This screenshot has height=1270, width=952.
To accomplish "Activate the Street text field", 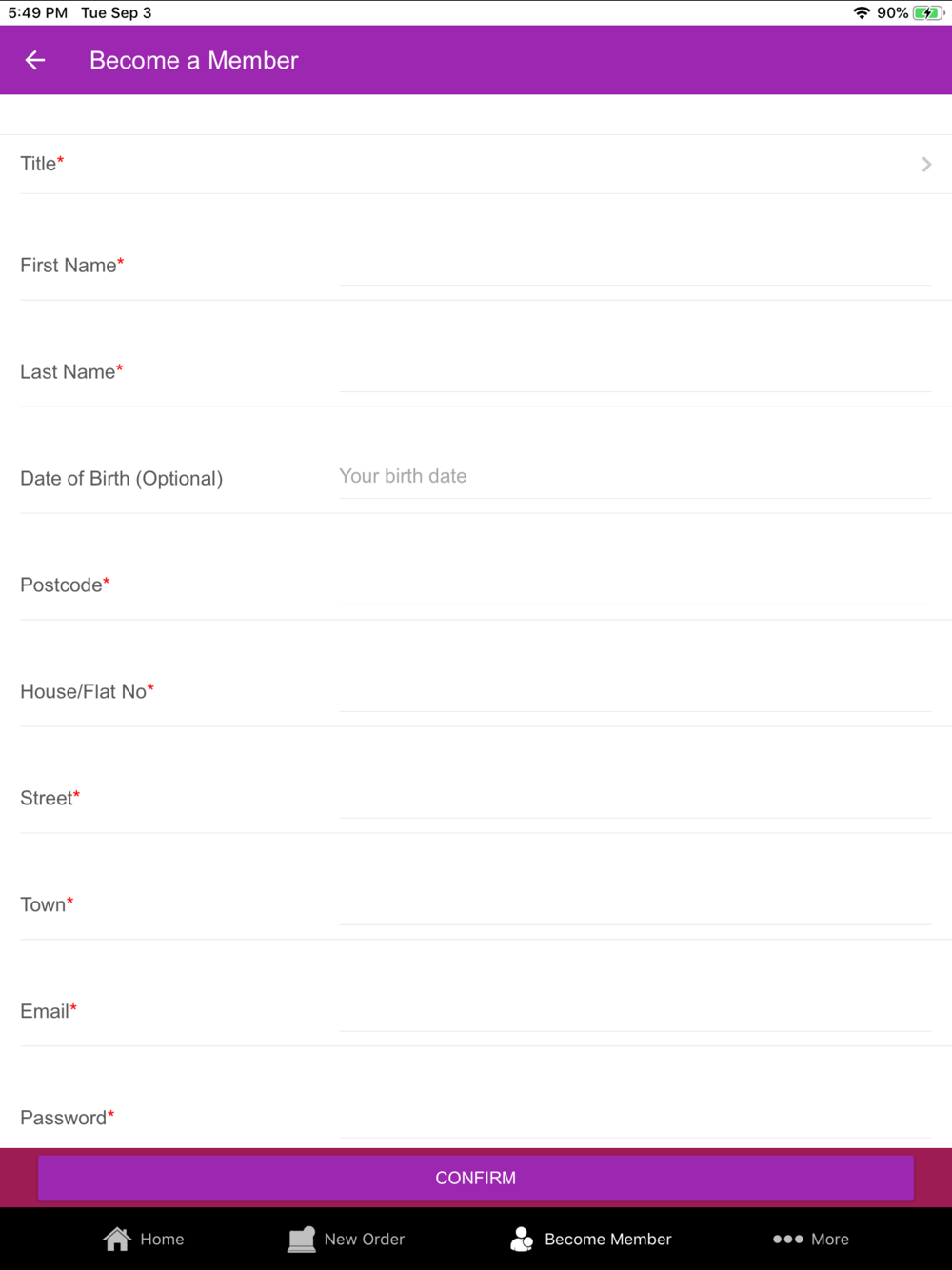I will tap(634, 798).
